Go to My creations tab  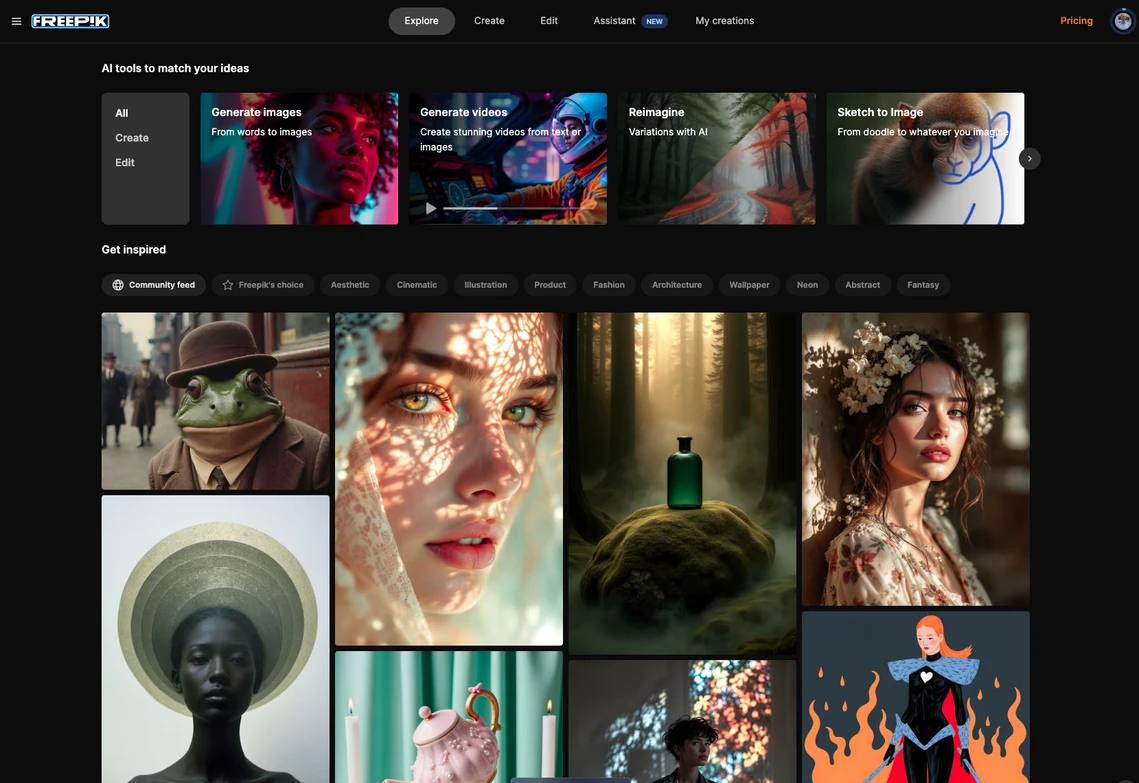[x=724, y=21]
